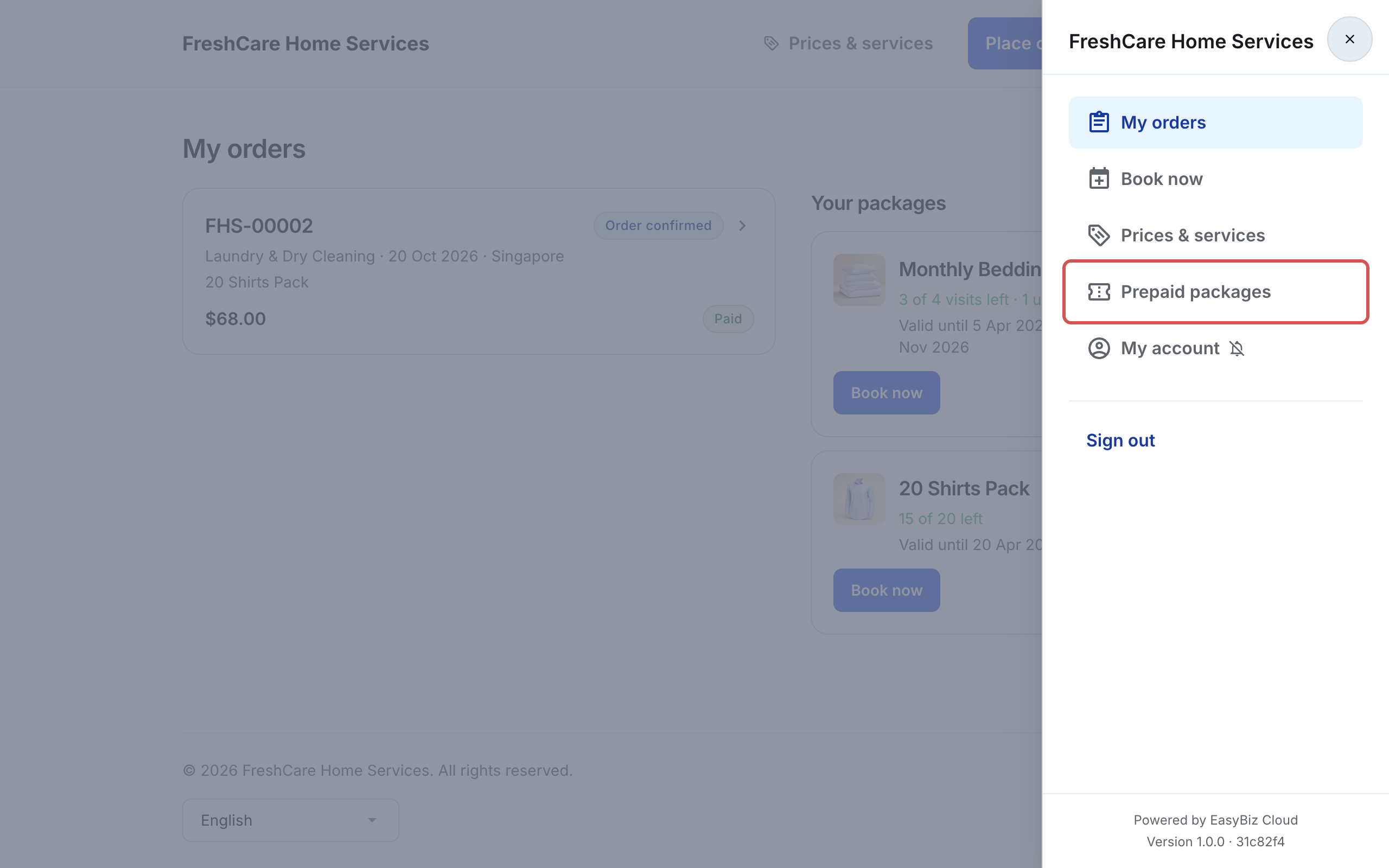Click the Prices & services tag icon in the side menu
This screenshot has height=868, width=1389.
tap(1099, 235)
